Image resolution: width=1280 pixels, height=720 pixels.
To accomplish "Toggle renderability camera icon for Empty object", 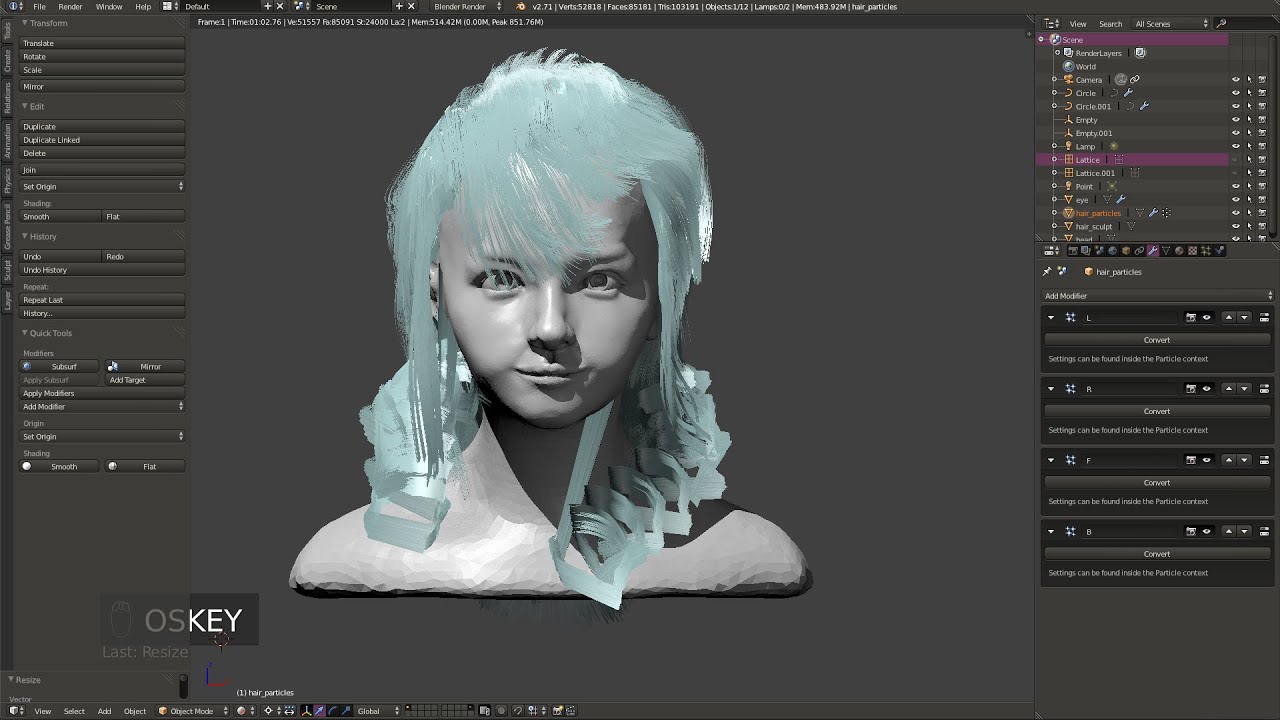I will click(1262, 120).
